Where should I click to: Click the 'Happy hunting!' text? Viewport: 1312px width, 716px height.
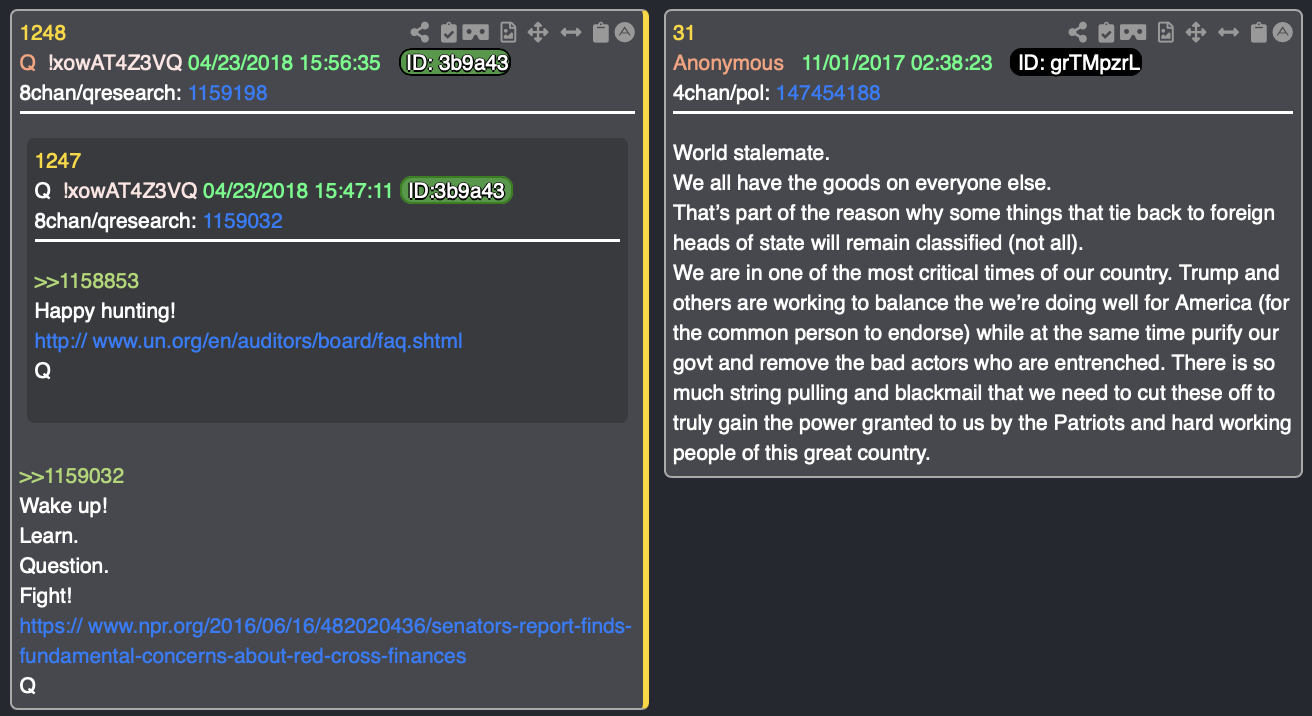(x=105, y=311)
